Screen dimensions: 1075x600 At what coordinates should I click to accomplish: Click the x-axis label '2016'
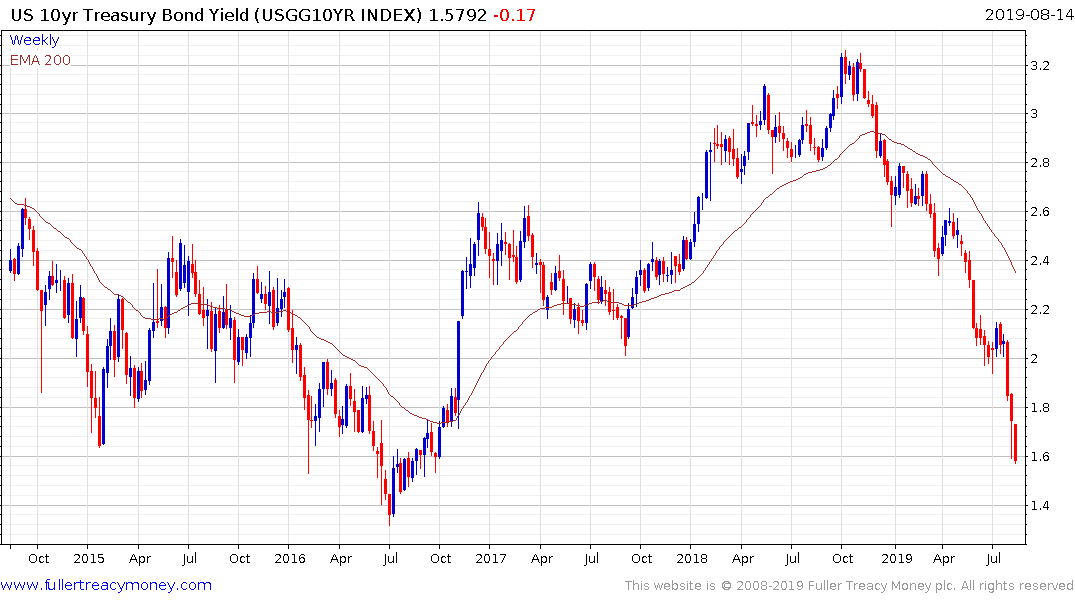point(289,559)
